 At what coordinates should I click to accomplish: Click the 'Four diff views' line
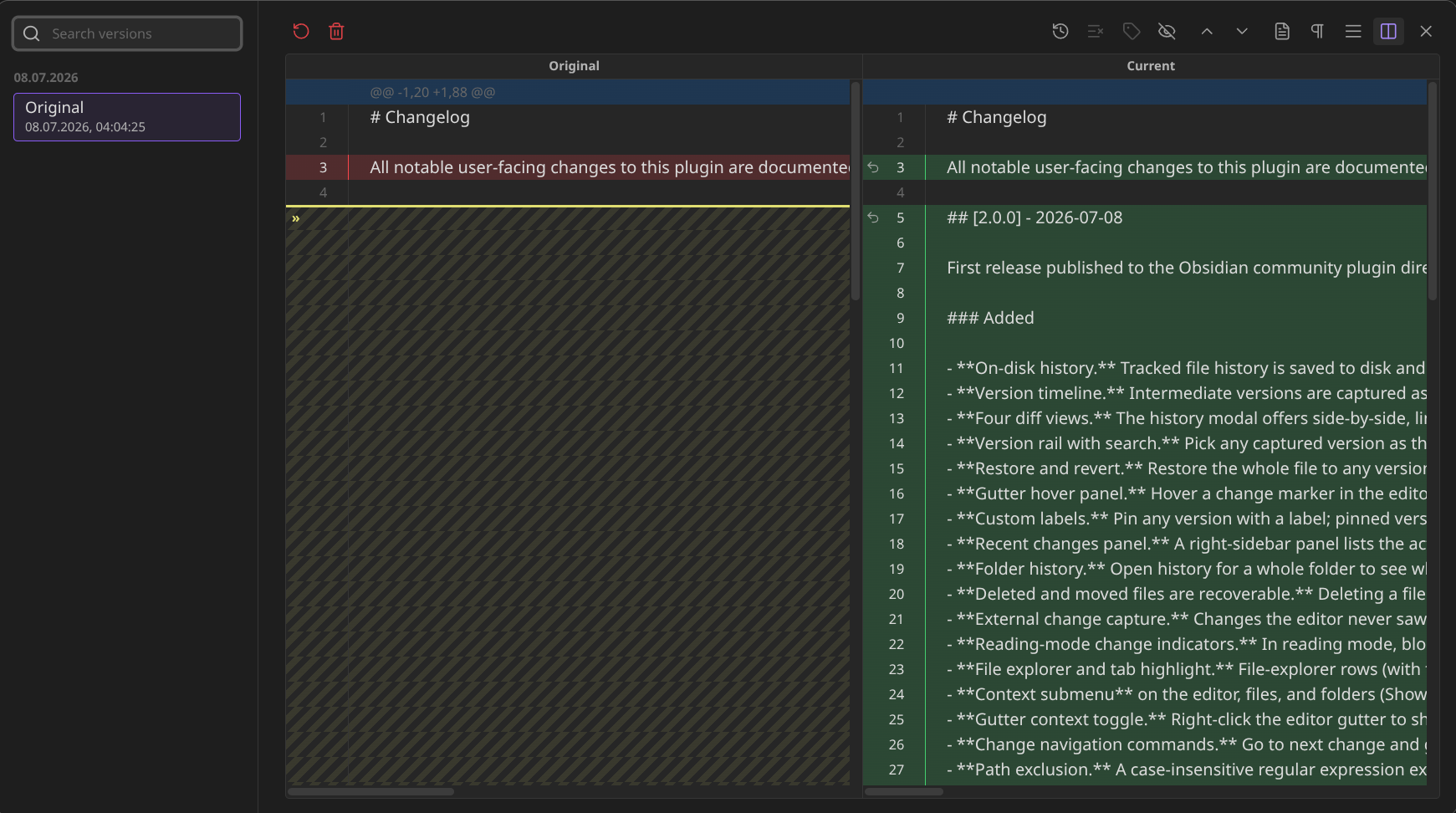(1145, 418)
